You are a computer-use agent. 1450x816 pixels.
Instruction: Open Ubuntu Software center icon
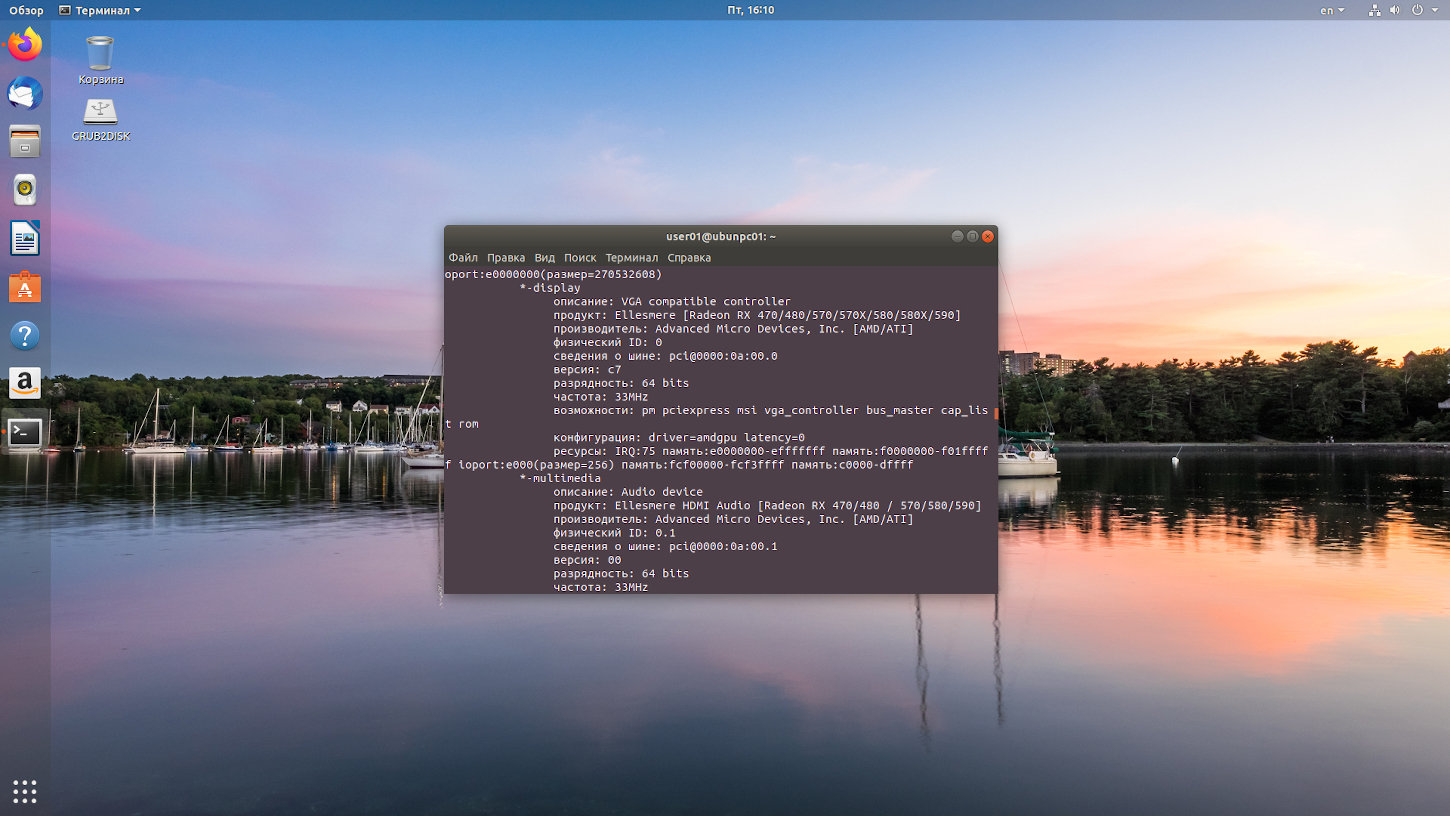point(25,287)
